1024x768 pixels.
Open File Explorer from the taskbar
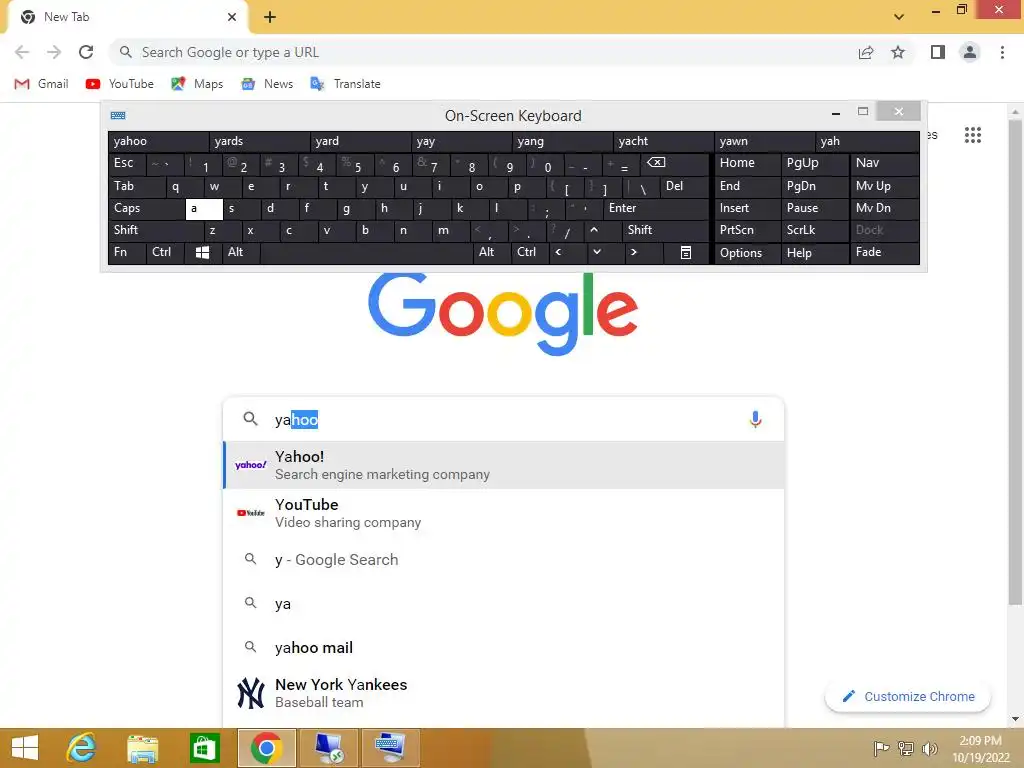142,748
